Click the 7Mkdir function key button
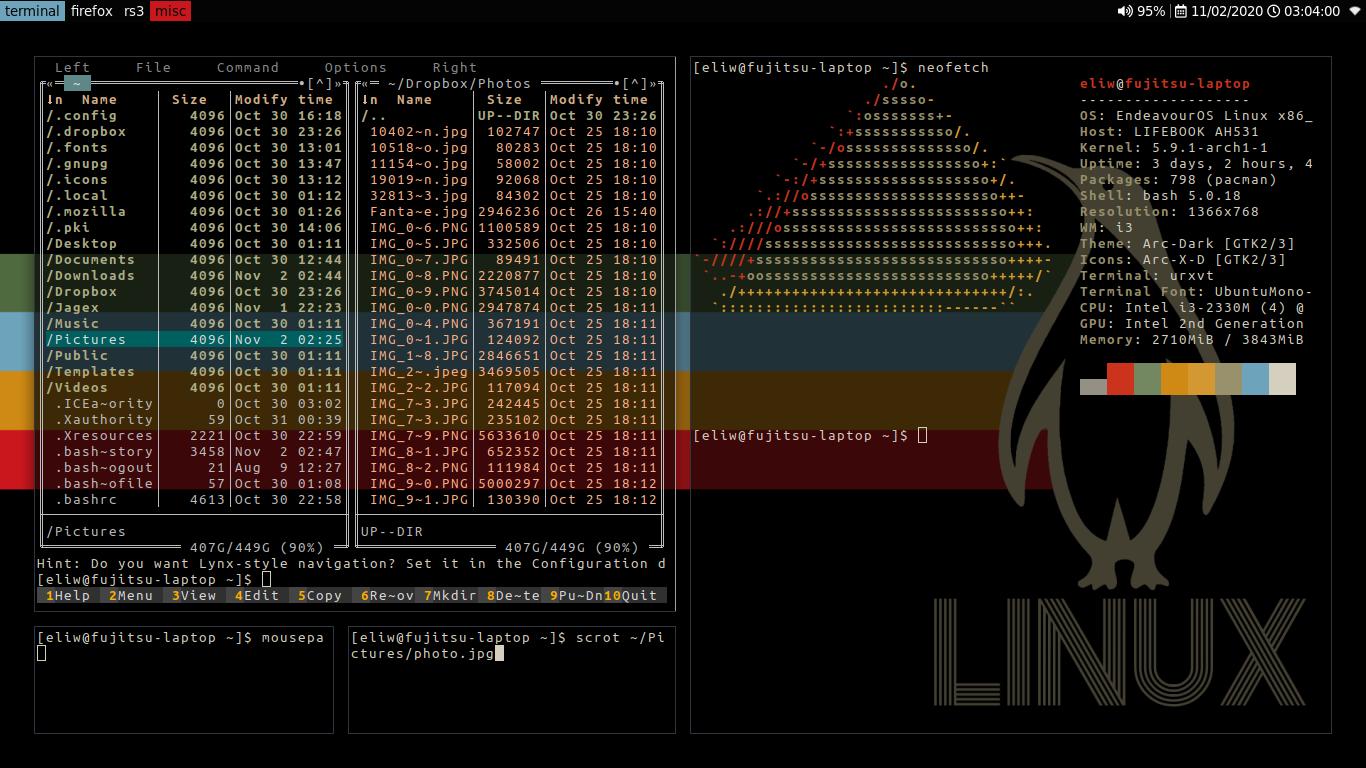This screenshot has height=768, width=1366. point(450,595)
